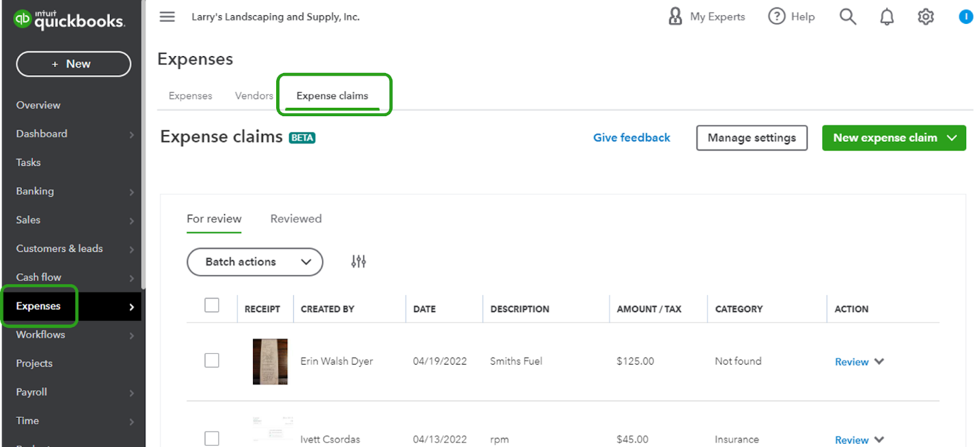Select the For review tab
Image resolution: width=974 pixels, height=447 pixels.
click(x=214, y=219)
